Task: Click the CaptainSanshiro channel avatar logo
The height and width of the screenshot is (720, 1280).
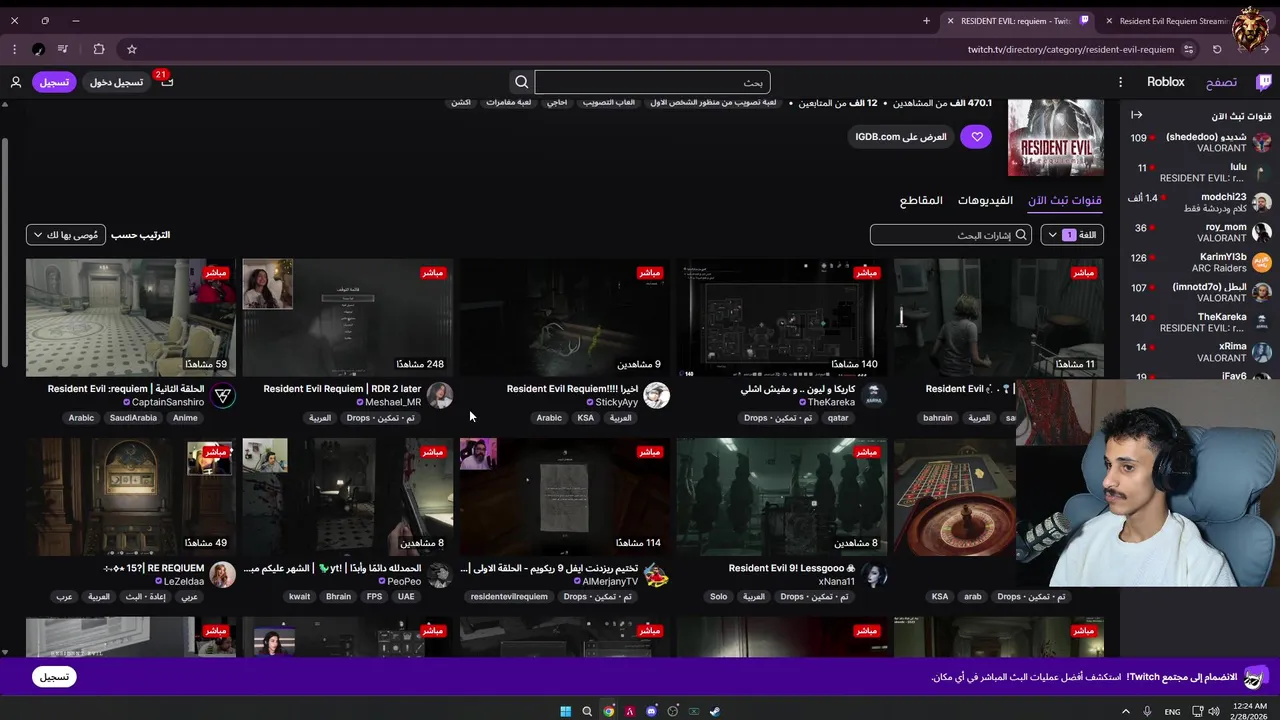Action: 223,395
